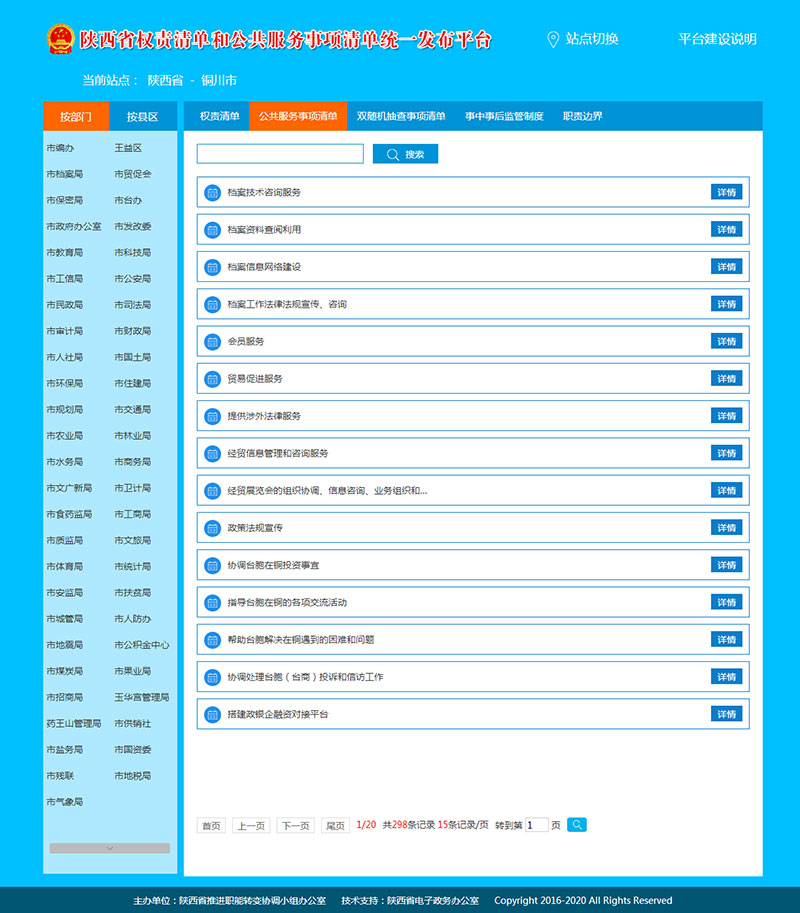Expand department list with bottom chevron bar
This screenshot has height=913, width=800.
pyautogui.click(x=109, y=848)
